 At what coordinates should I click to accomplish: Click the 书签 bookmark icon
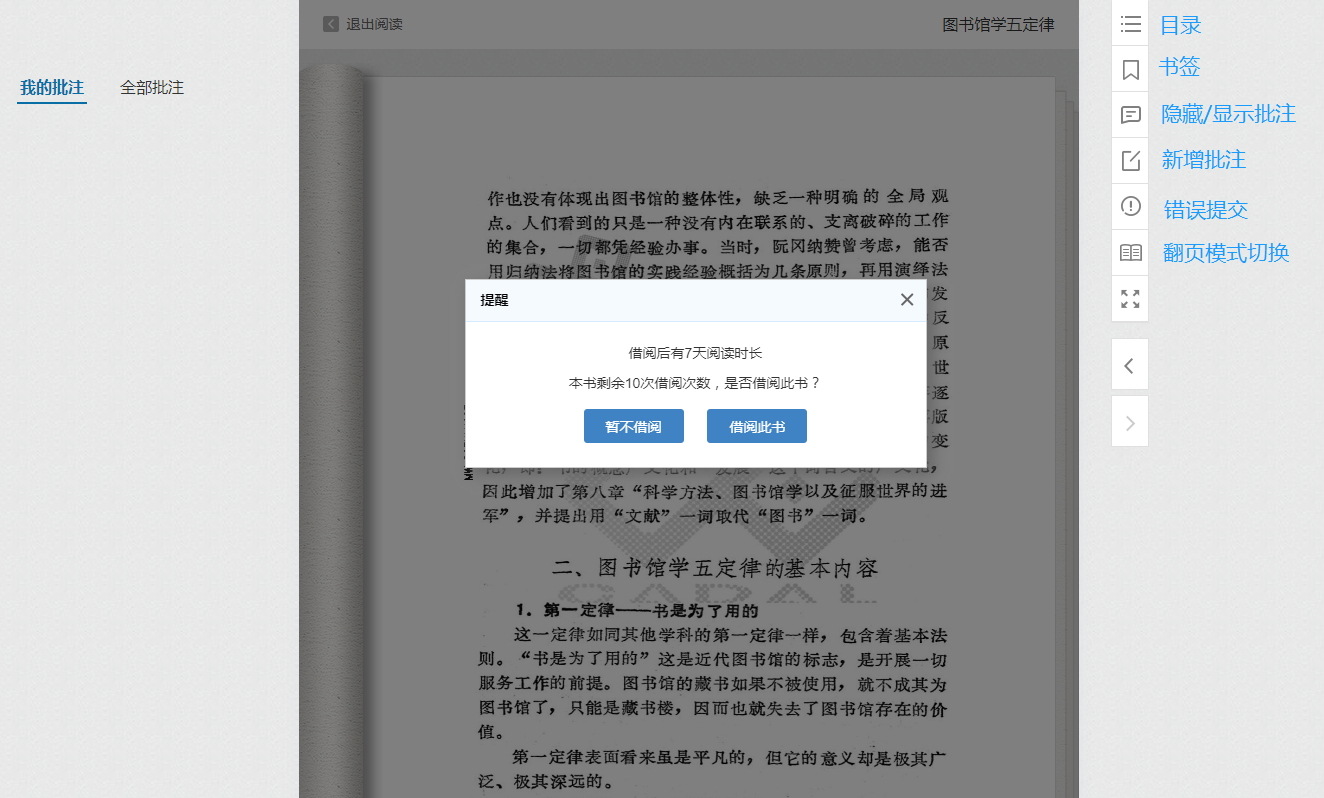(x=1130, y=69)
